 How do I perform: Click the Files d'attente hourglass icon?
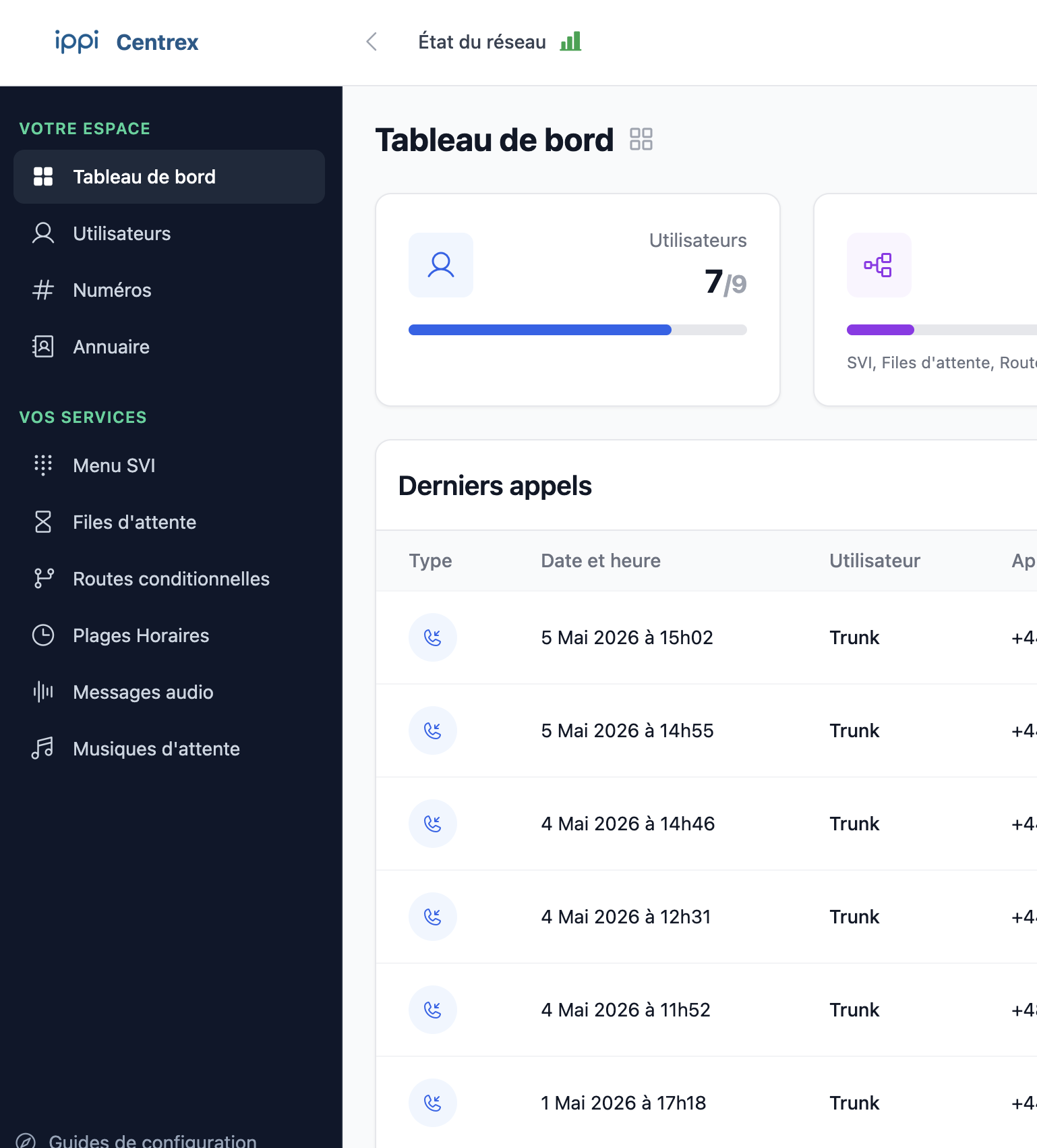point(43,522)
